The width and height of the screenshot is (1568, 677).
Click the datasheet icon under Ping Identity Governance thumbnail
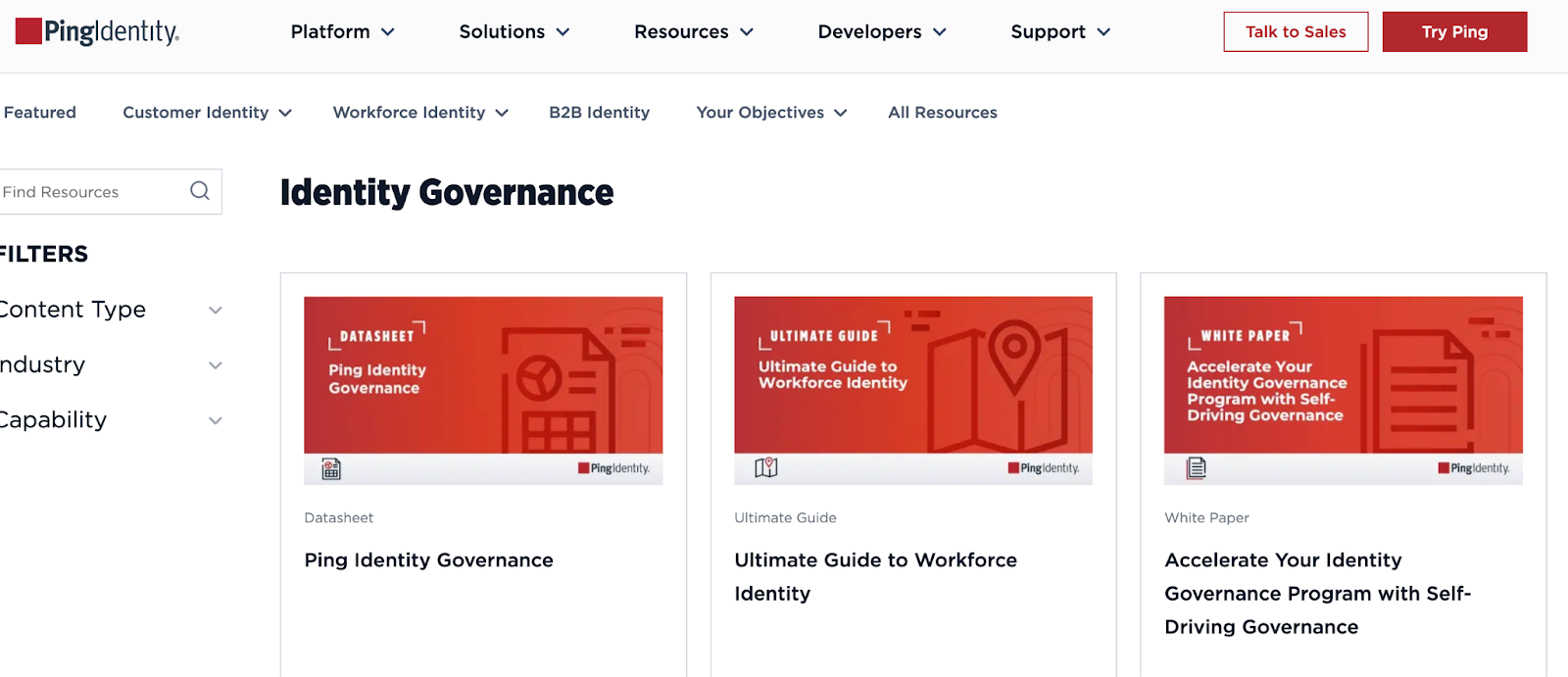[331, 469]
